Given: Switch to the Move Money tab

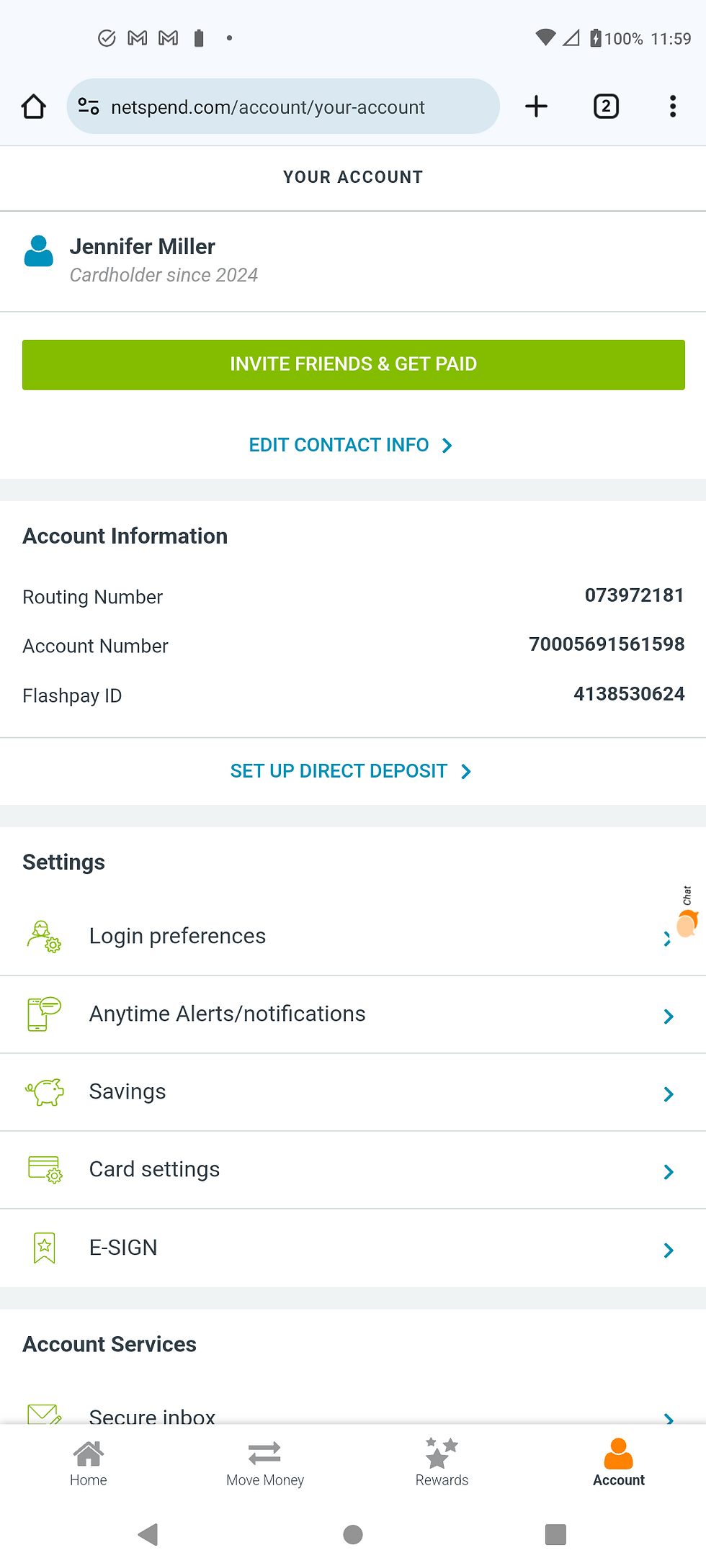Looking at the screenshot, I should (x=264, y=1464).
